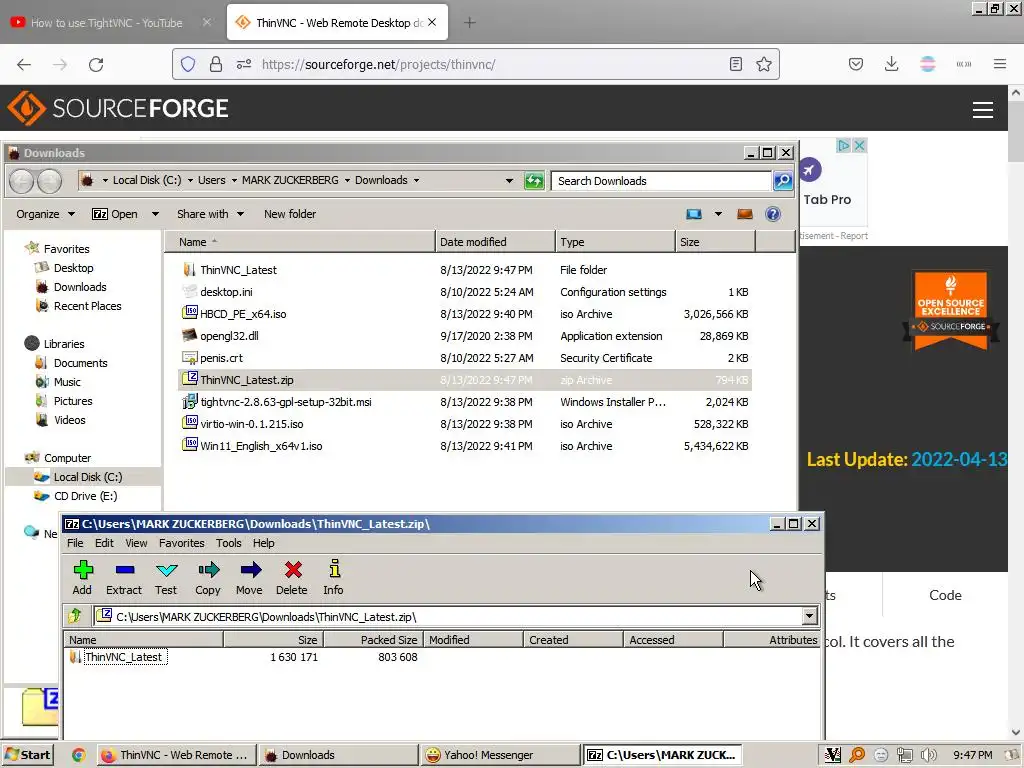Screen dimensions: 1024x768
Task: Click the Search Downloads input field
Action: click(x=661, y=181)
